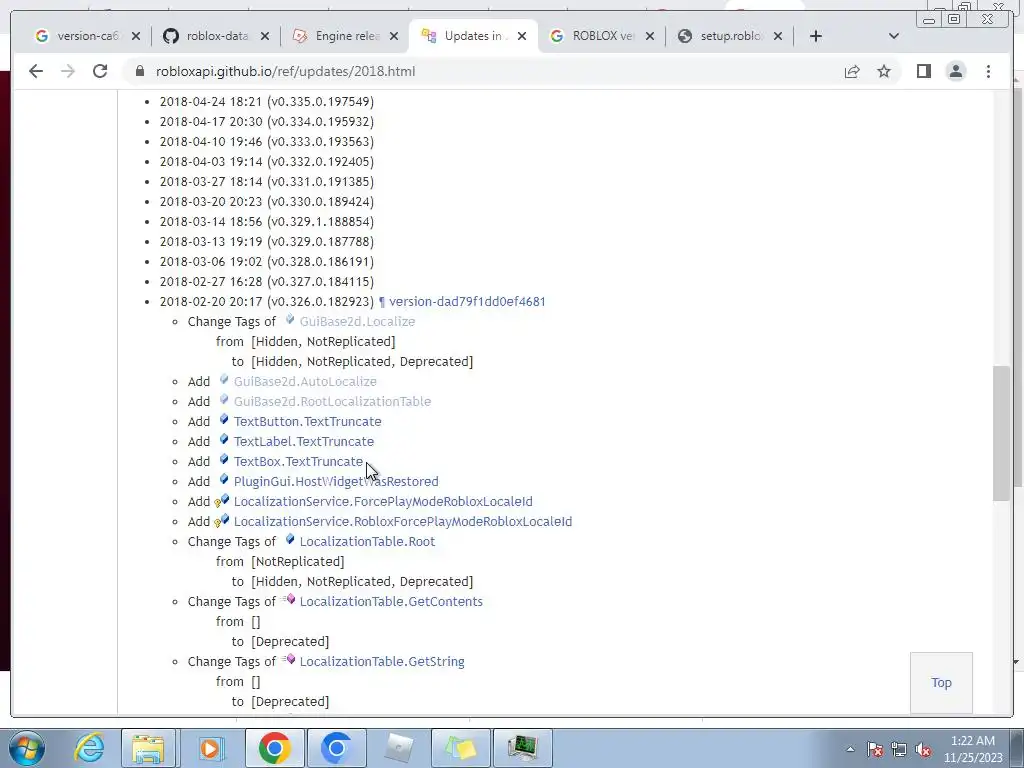The height and width of the screenshot is (768, 1024).
Task: Open PluginGui.HostWidgetWasRestored link
Action: coord(336,481)
